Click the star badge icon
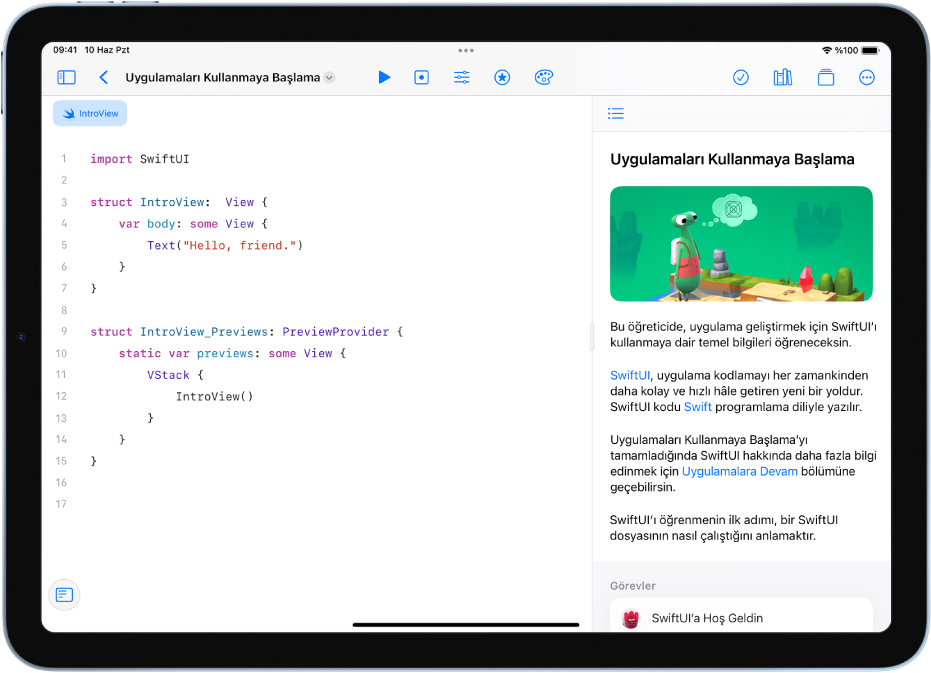 (x=502, y=77)
